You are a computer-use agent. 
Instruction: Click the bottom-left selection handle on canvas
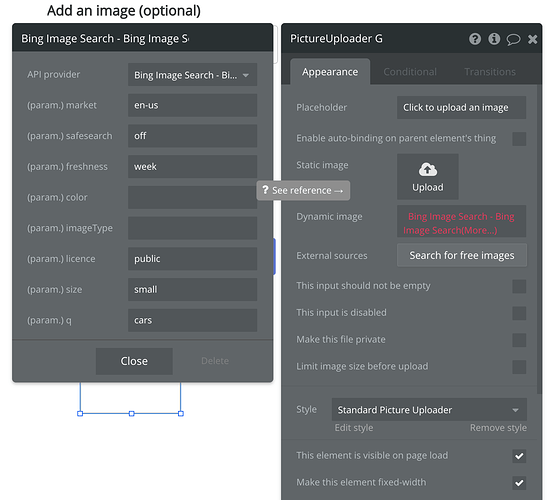pyautogui.click(x=80, y=414)
